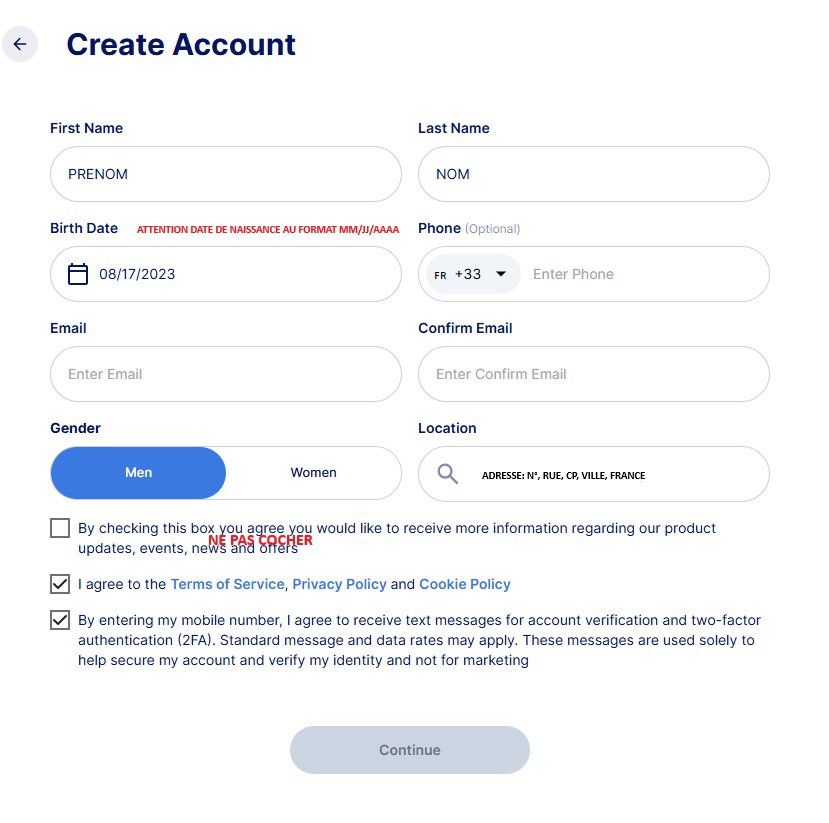Click the Enter Email field

(226, 374)
